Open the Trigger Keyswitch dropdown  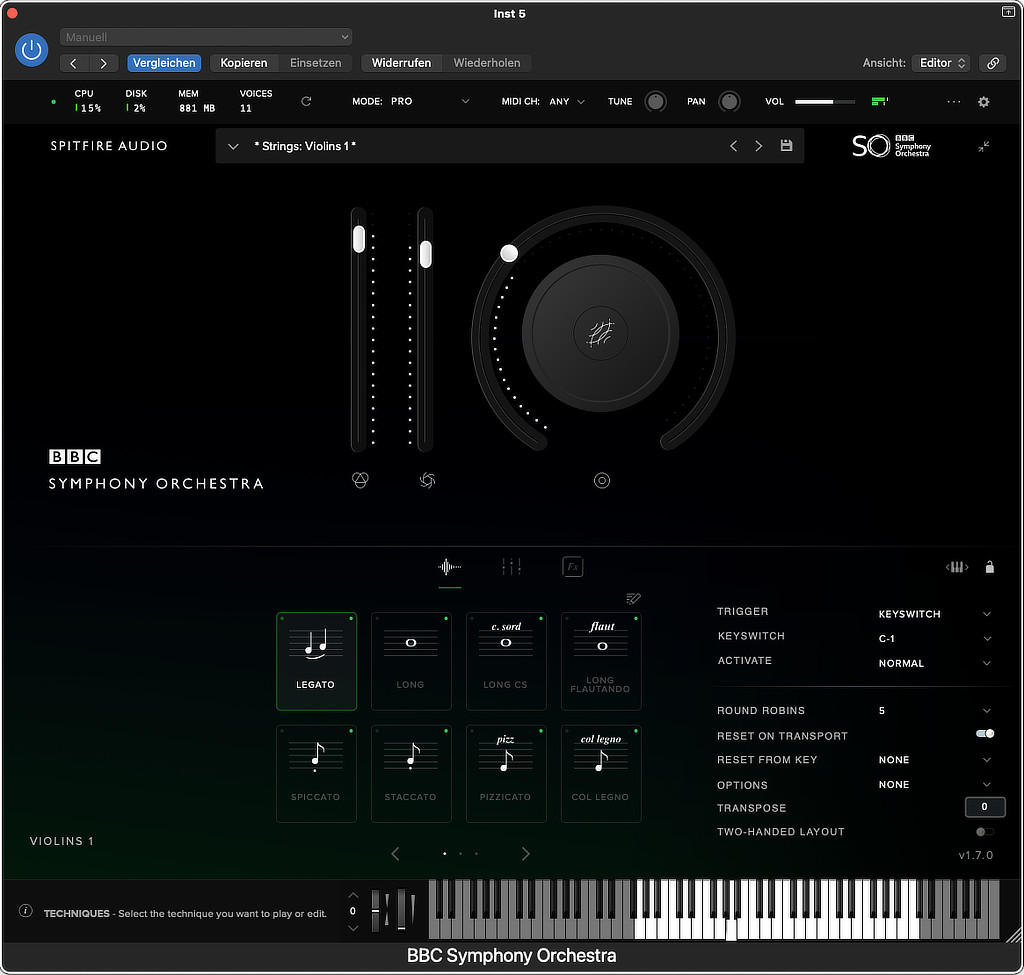[x=935, y=614]
